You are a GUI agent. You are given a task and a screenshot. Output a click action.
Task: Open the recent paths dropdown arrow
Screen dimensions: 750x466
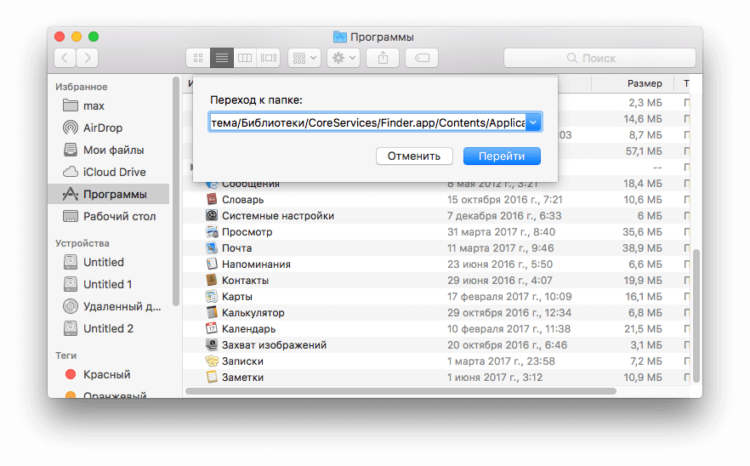point(533,122)
